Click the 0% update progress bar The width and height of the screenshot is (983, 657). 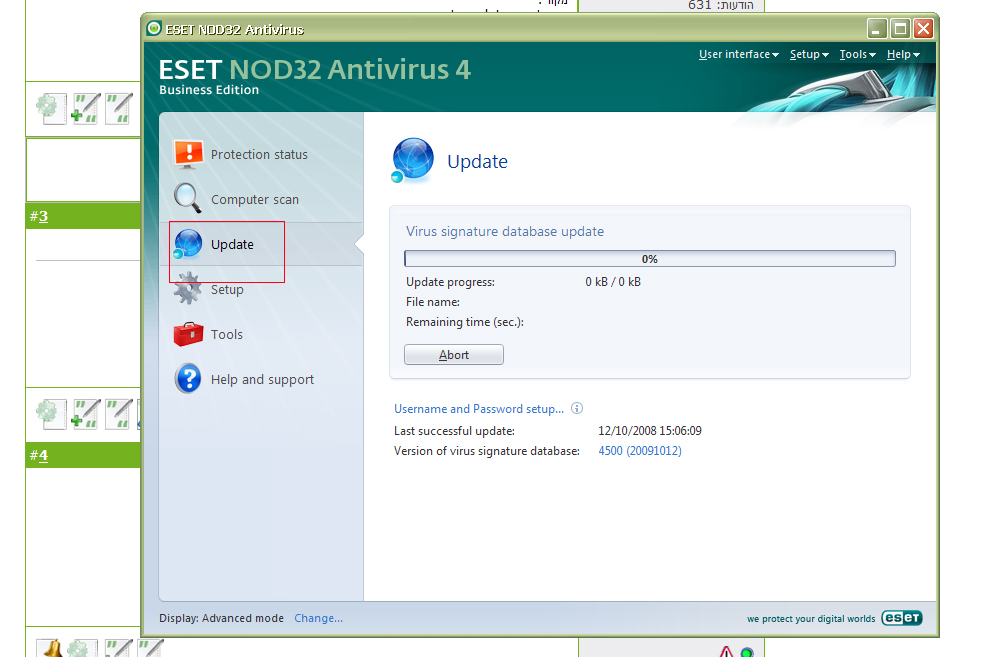[649, 259]
